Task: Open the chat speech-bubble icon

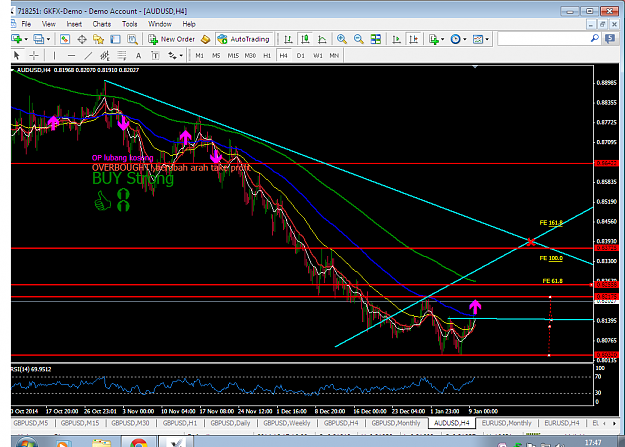Action: [x=610, y=39]
